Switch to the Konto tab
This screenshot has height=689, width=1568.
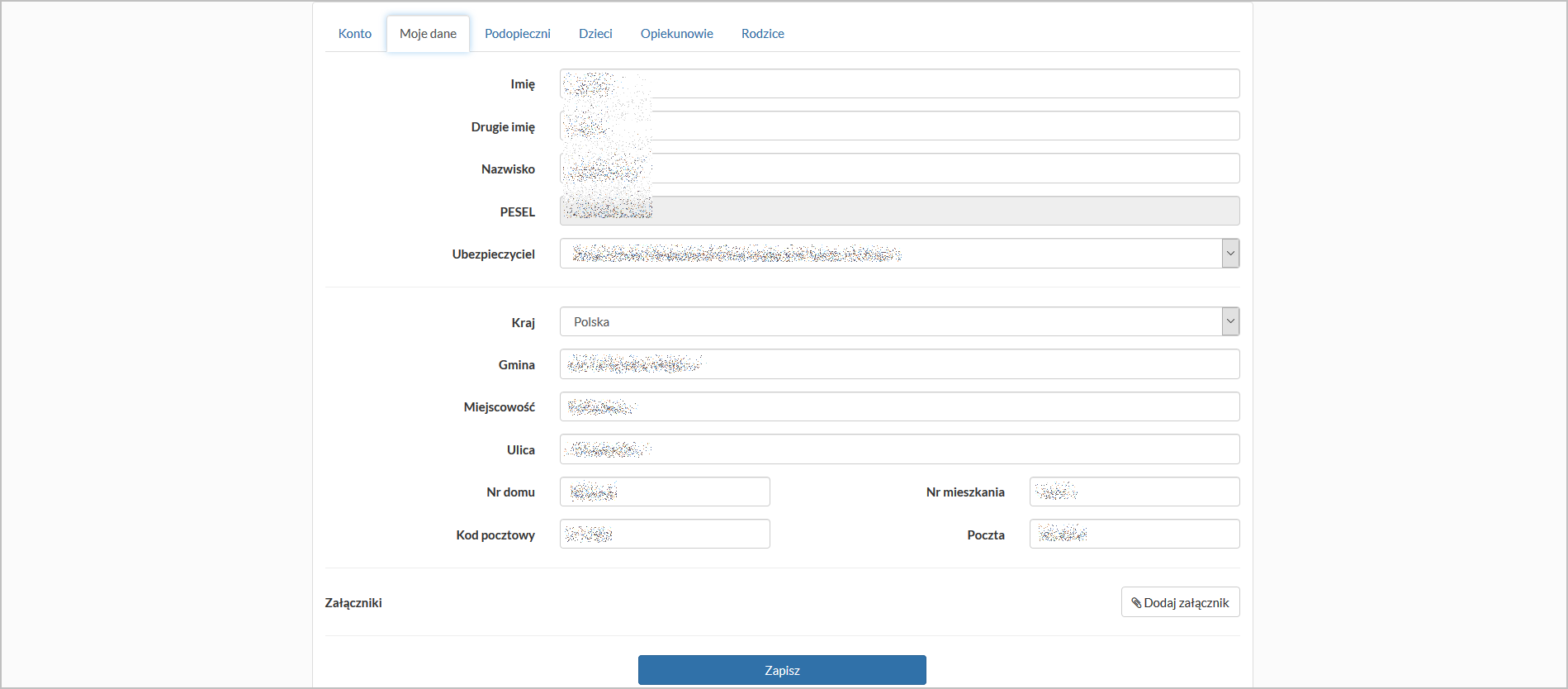(x=355, y=34)
